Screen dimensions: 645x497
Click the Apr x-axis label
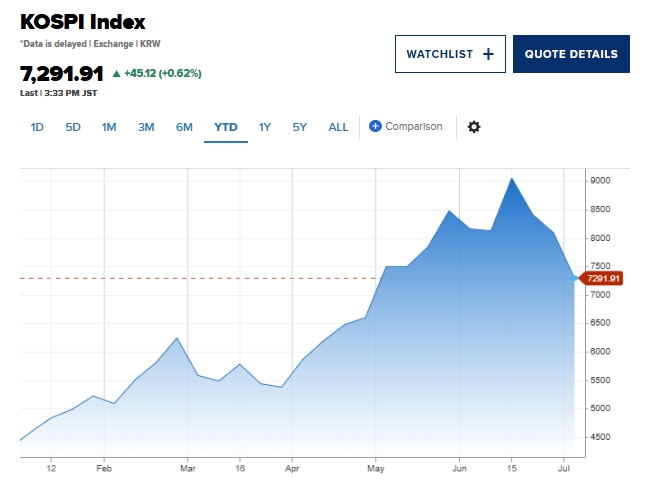coord(292,469)
